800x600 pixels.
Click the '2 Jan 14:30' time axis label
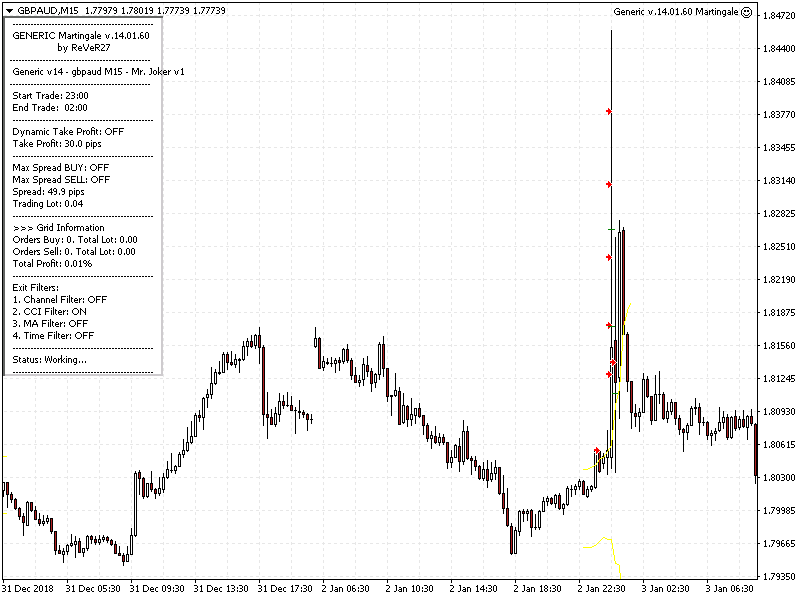tap(473, 589)
